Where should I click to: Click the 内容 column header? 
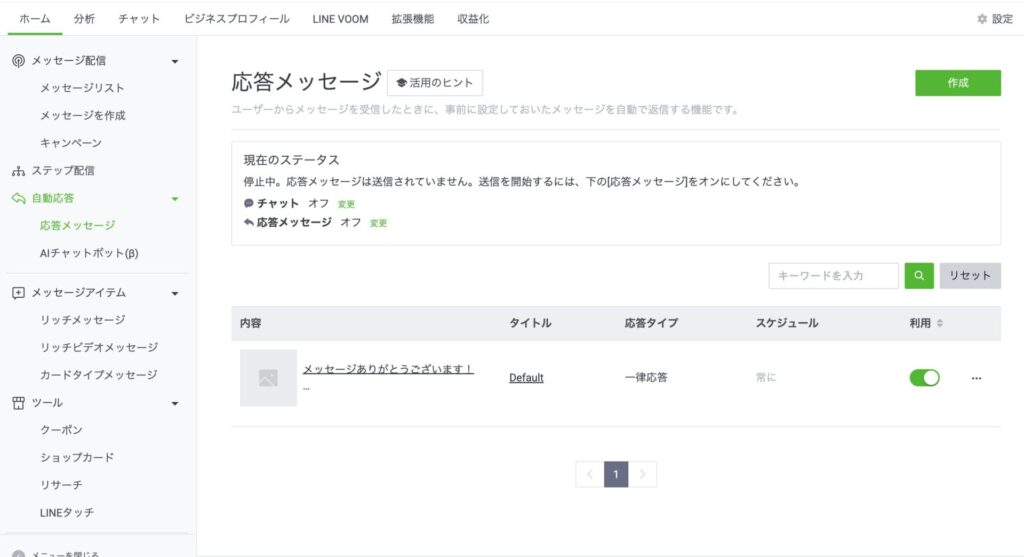tap(251, 323)
